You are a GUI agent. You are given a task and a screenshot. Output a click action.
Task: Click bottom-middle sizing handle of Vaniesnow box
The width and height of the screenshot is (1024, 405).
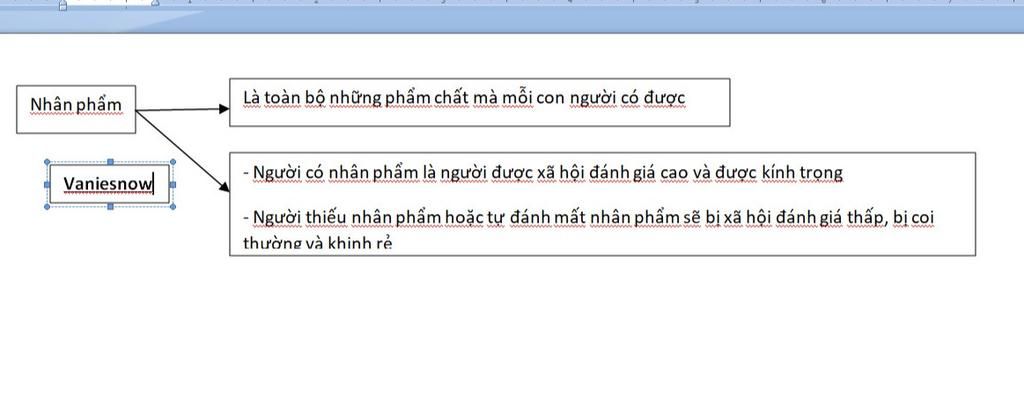pos(110,206)
